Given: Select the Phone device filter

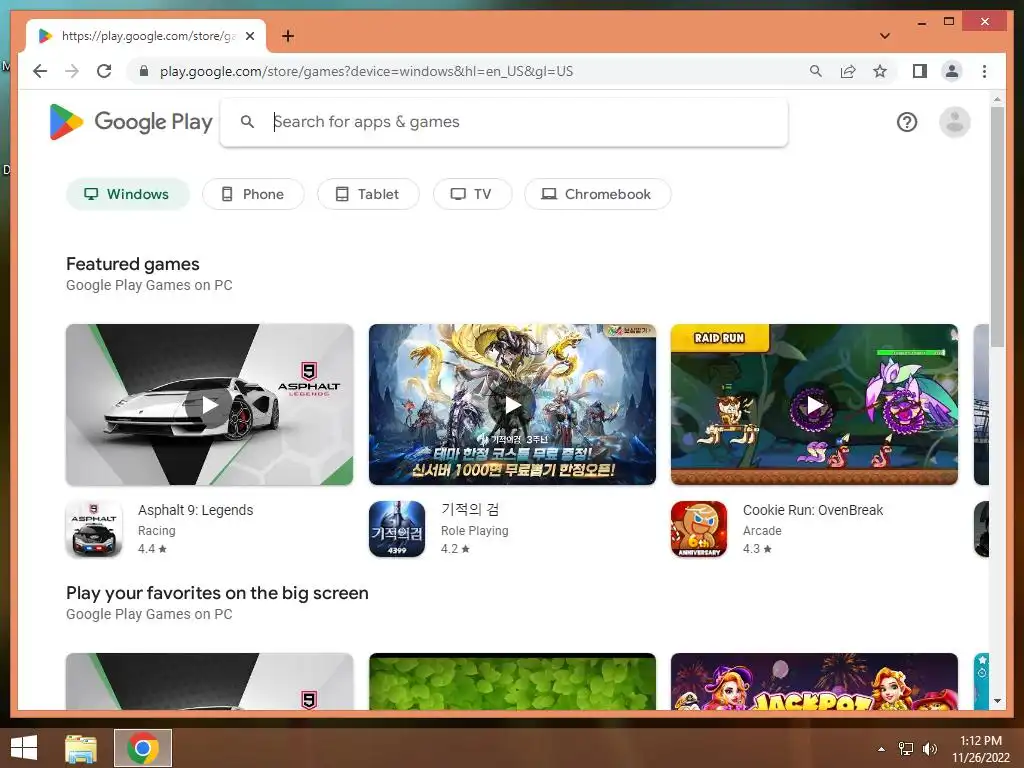Looking at the screenshot, I should coord(253,194).
